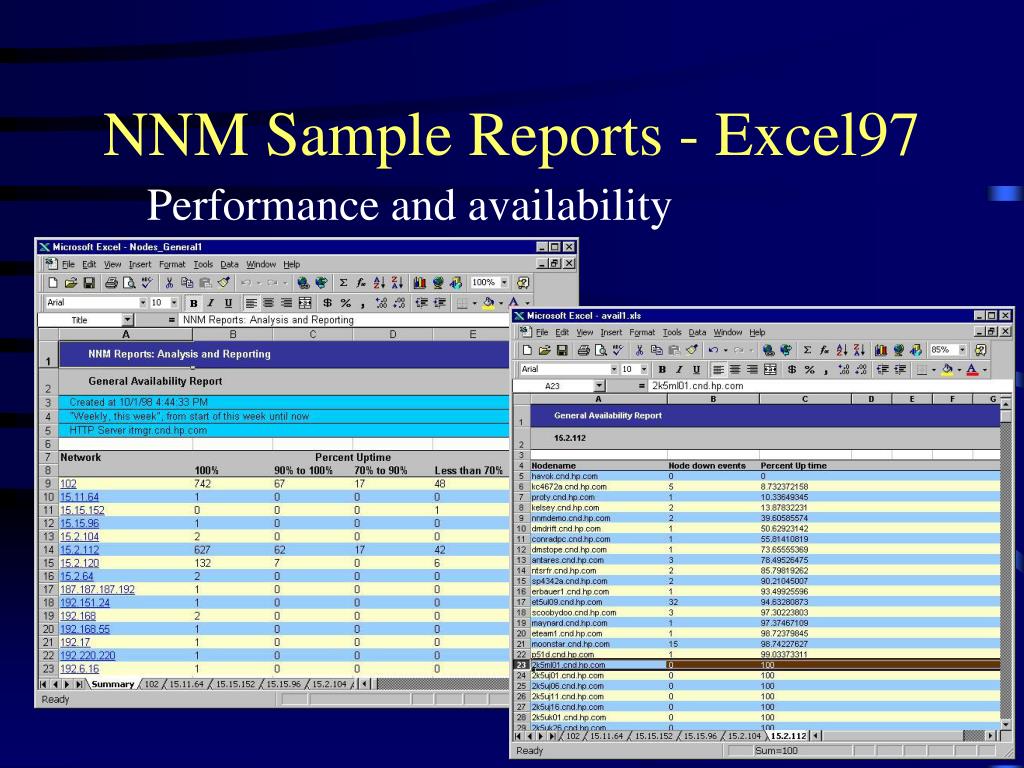
Task: Open 100% zoom dropdown in Nodes_General1 window
Action: coord(504,283)
